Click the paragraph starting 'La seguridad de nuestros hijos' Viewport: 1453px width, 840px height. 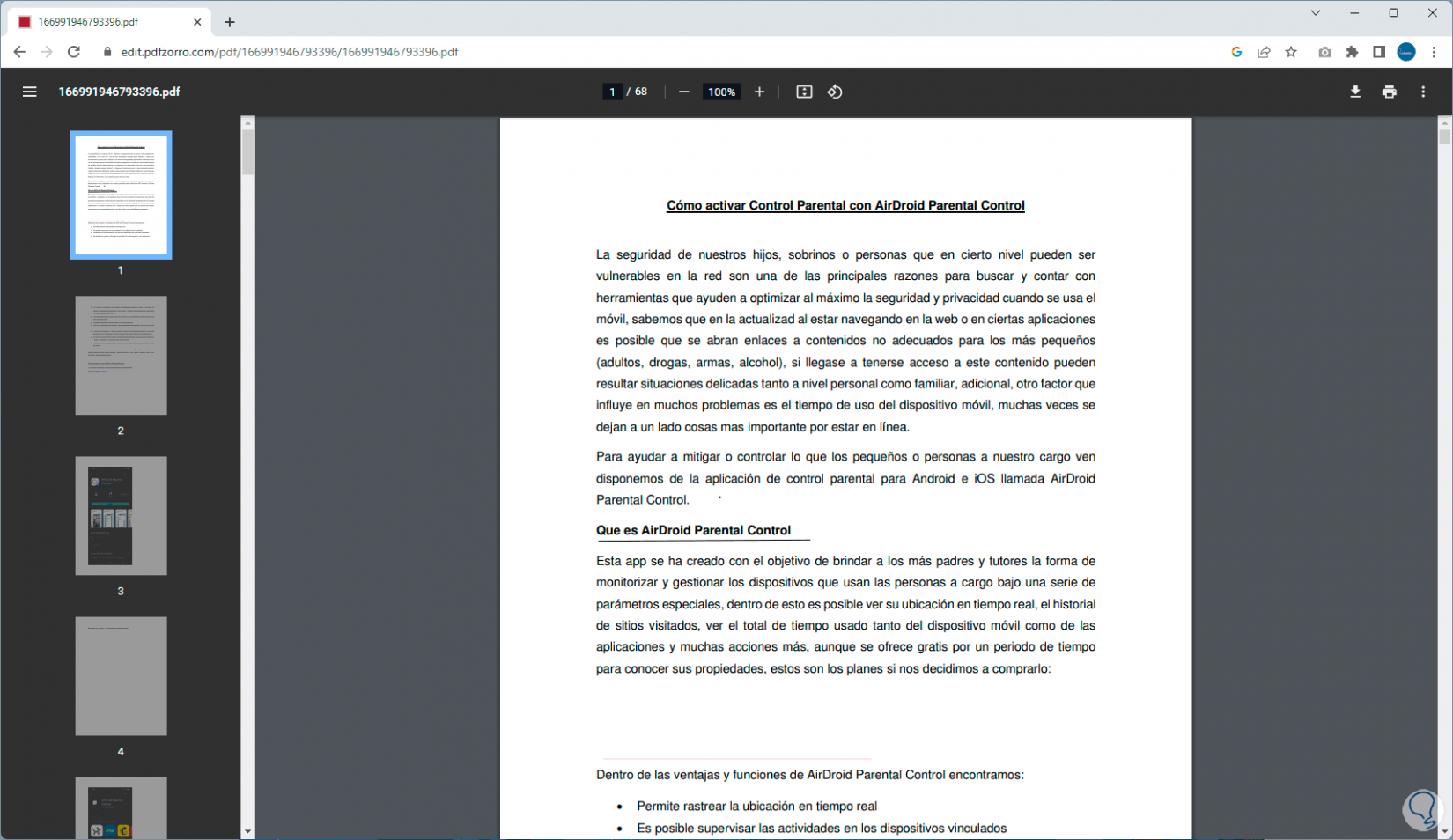[845, 341]
